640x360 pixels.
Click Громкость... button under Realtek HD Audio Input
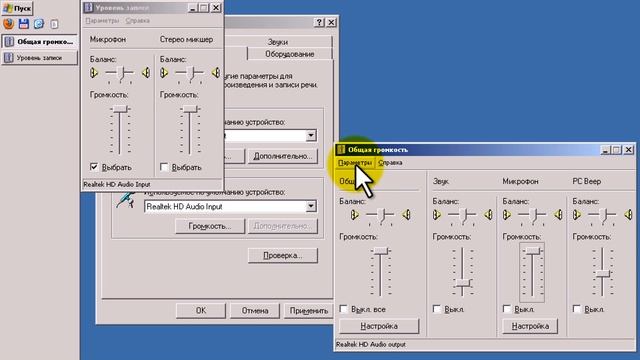(210, 226)
